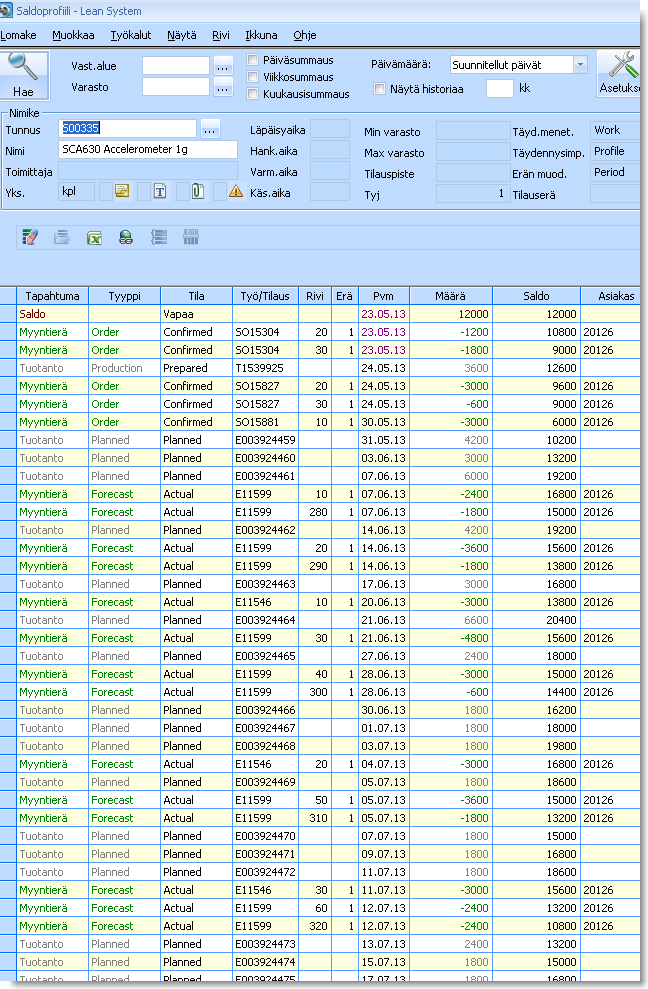The image size is (648, 989).
Task: Sort by Tila column header
Action: 196,296
